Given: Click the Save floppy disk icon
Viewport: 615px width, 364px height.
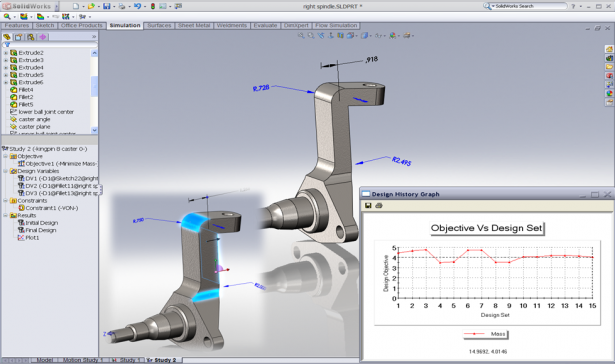Looking at the screenshot, I should [x=106, y=6].
